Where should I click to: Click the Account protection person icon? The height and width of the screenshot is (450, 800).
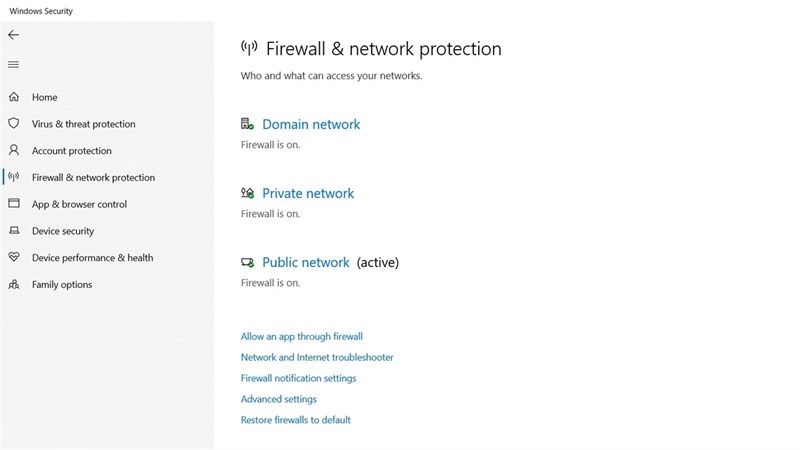[14, 150]
